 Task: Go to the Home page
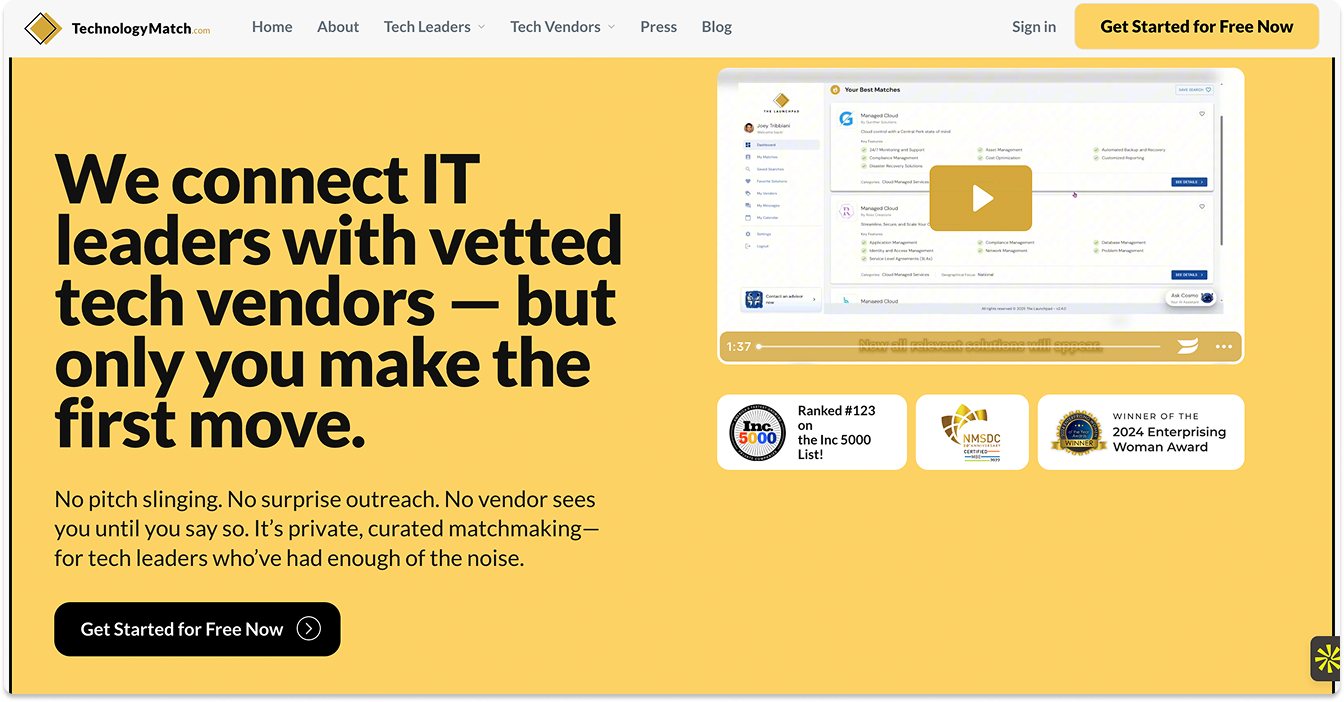272,27
